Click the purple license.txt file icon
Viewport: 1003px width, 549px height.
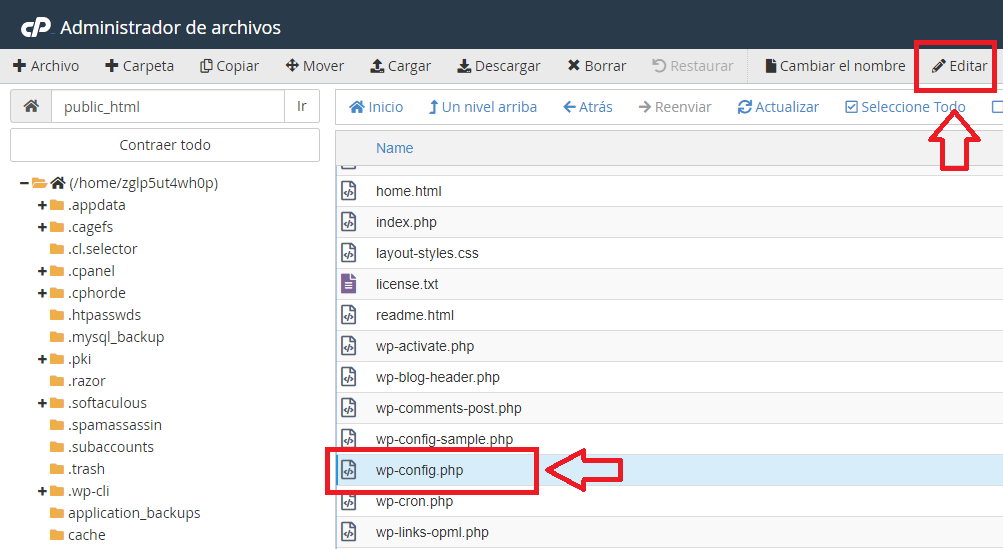(x=349, y=283)
